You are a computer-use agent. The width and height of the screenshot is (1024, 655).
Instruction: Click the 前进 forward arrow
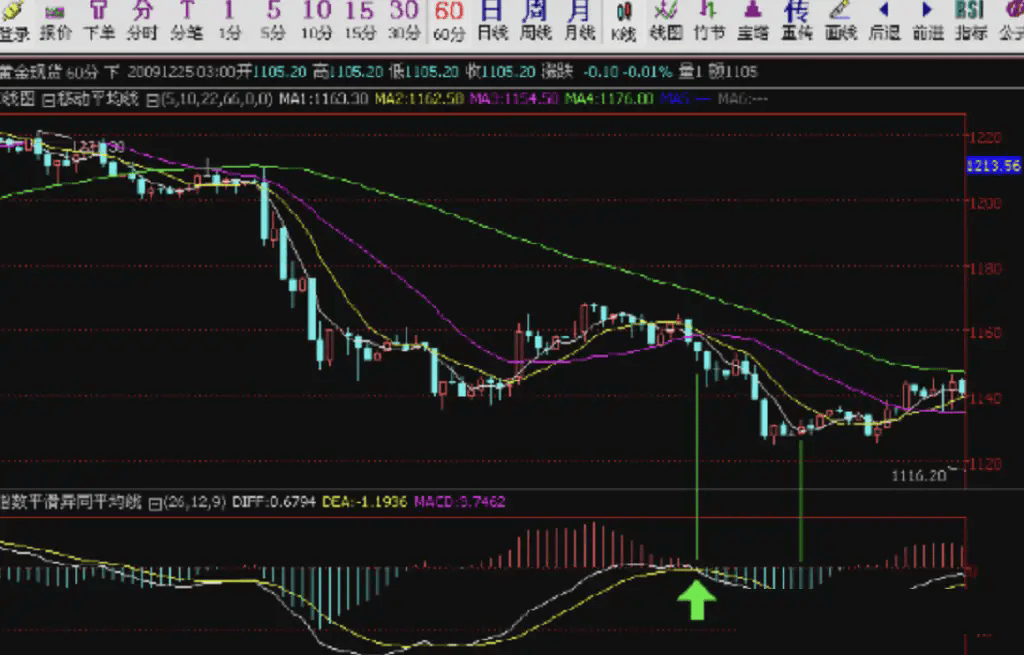(927, 21)
